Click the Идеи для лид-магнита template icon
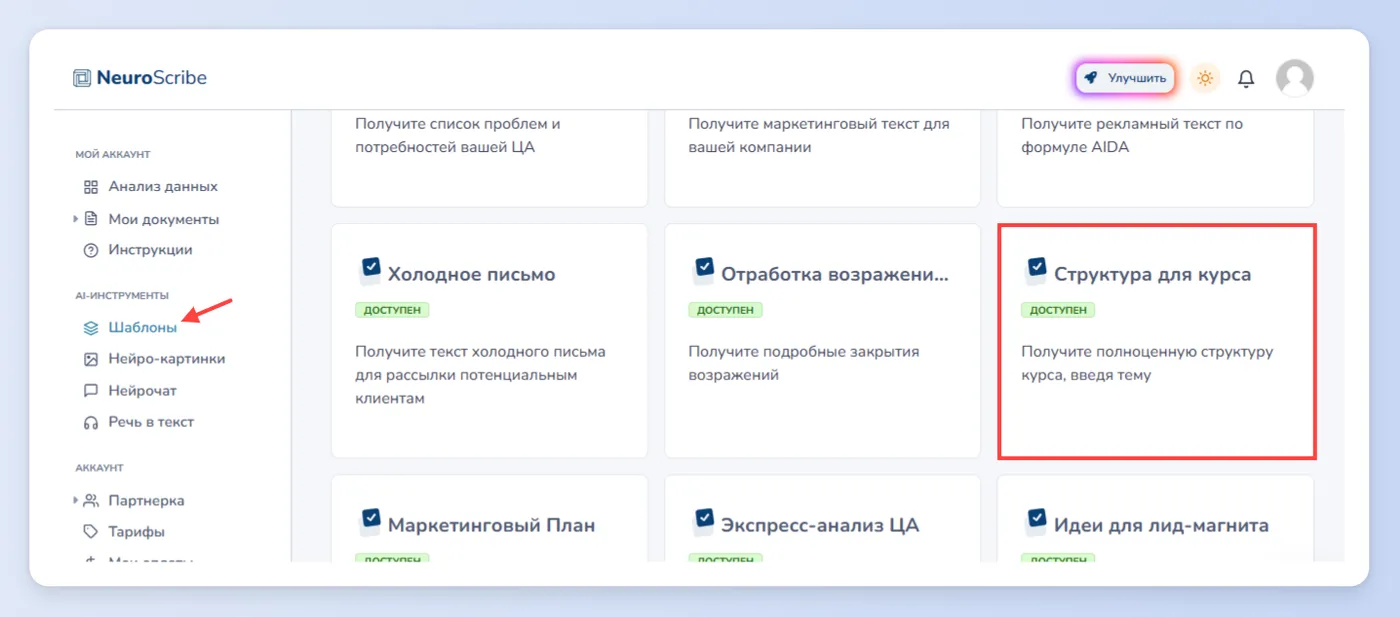 point(1036,521)
